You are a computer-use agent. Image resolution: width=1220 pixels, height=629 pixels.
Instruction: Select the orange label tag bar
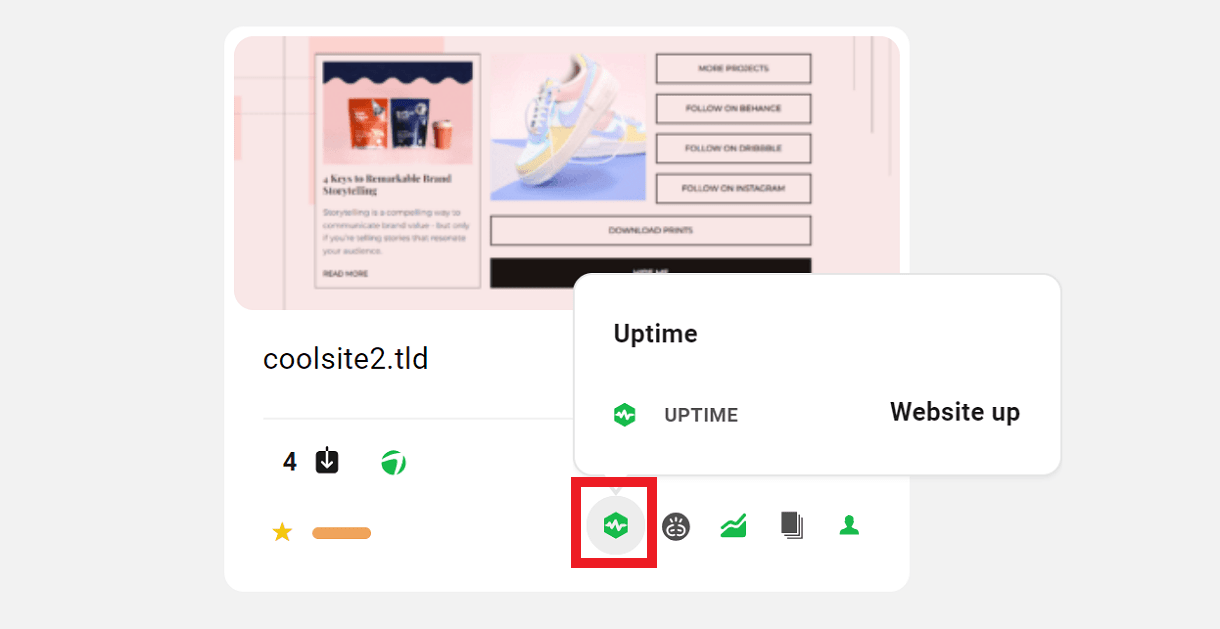(x=342, y=533)
